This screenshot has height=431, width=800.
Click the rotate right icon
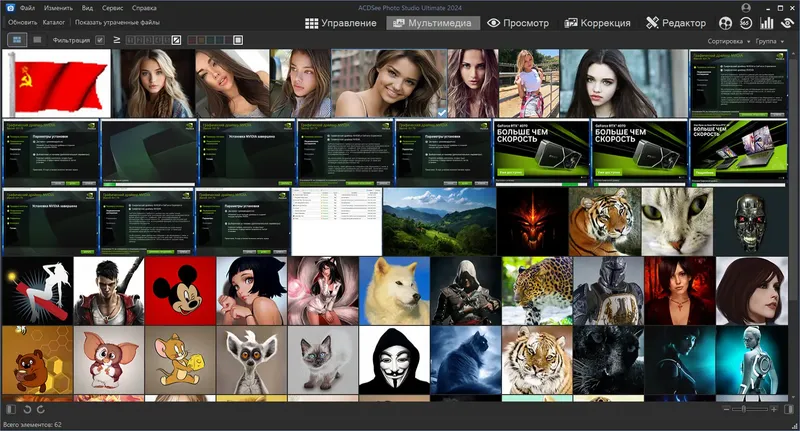pos(41,409)
